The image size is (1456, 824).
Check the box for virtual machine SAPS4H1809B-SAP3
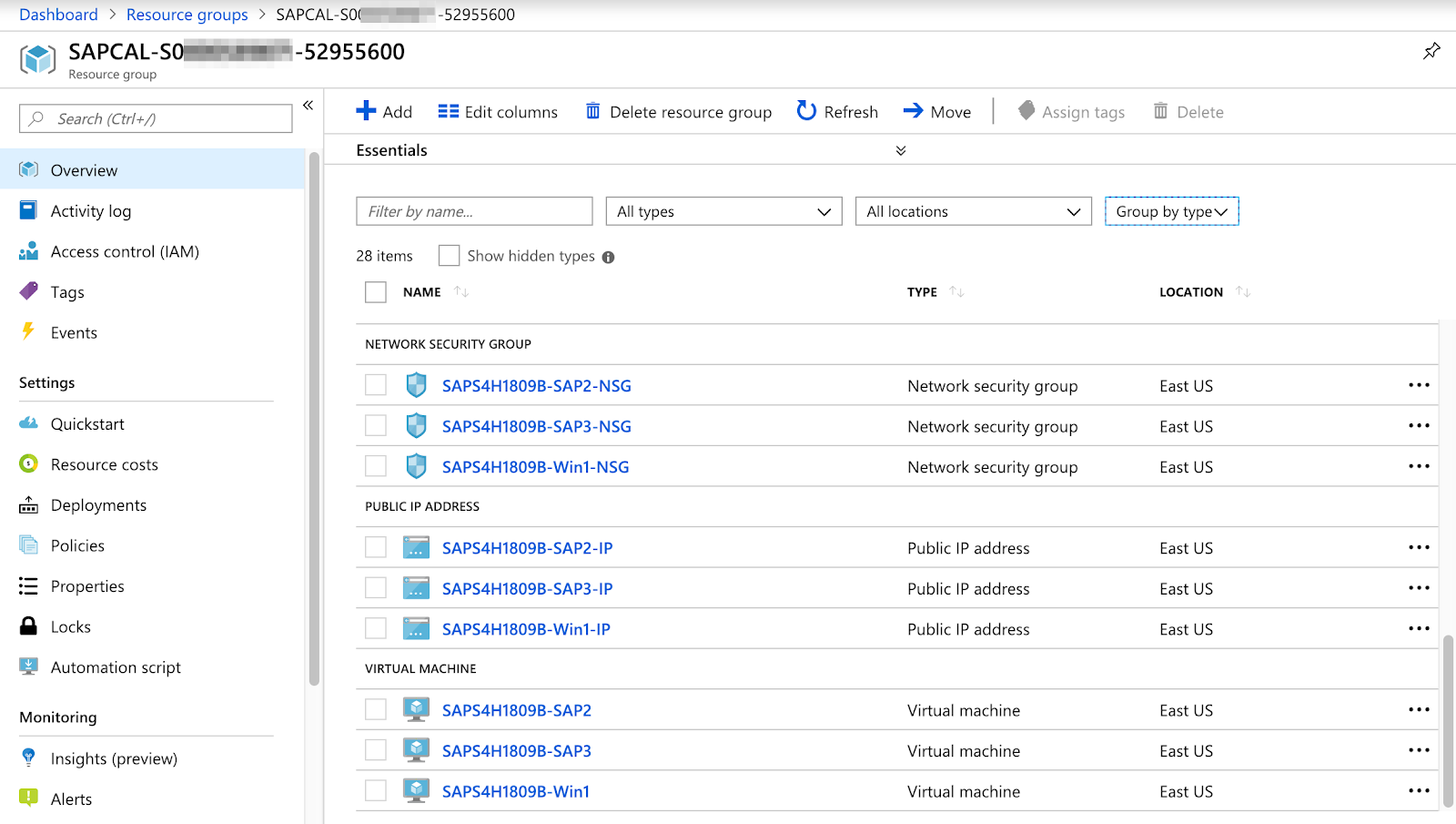[376, 749]
